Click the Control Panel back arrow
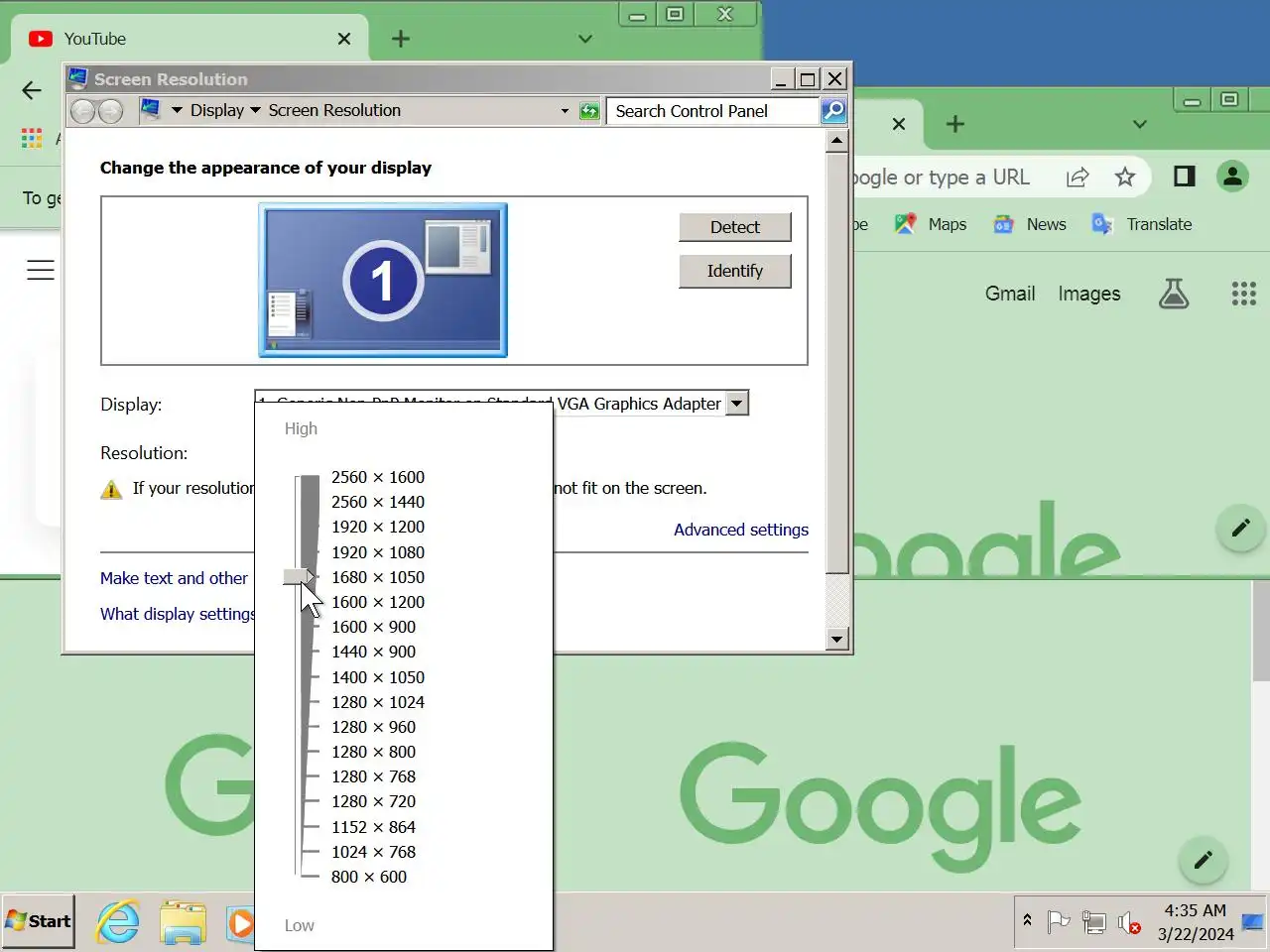 (83, 111)
